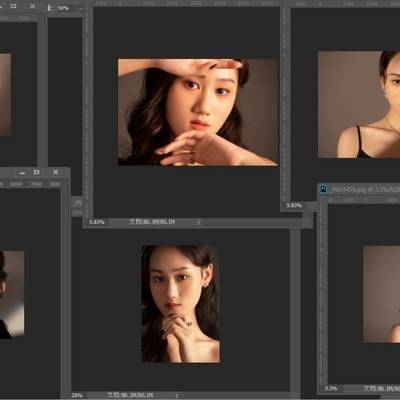Click the 20% zoom field in bottom-center window
Image resolution: width=400 pixels, height=400 pixels.
pos(77,395)
